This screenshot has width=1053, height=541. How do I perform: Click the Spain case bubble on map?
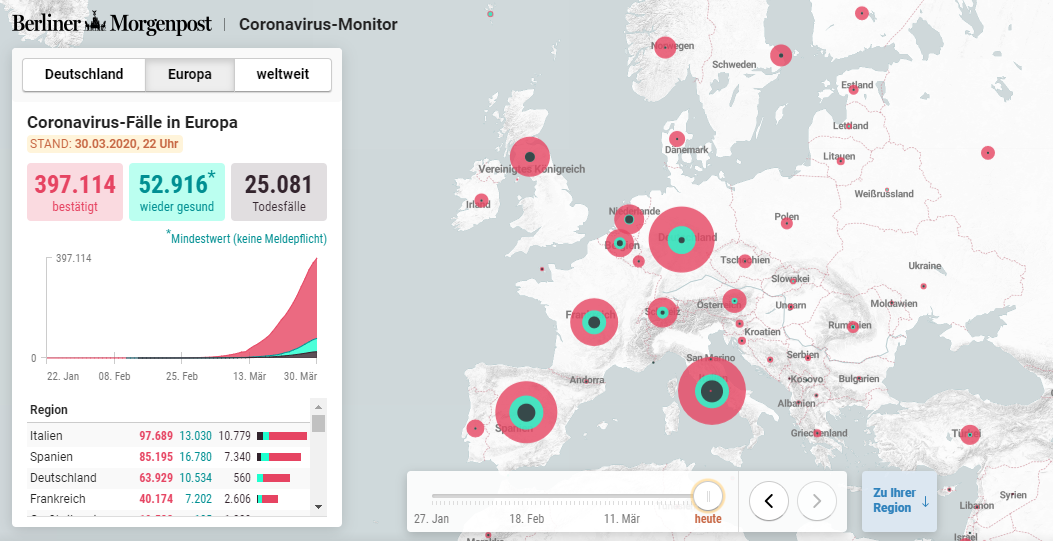[526, 412]
